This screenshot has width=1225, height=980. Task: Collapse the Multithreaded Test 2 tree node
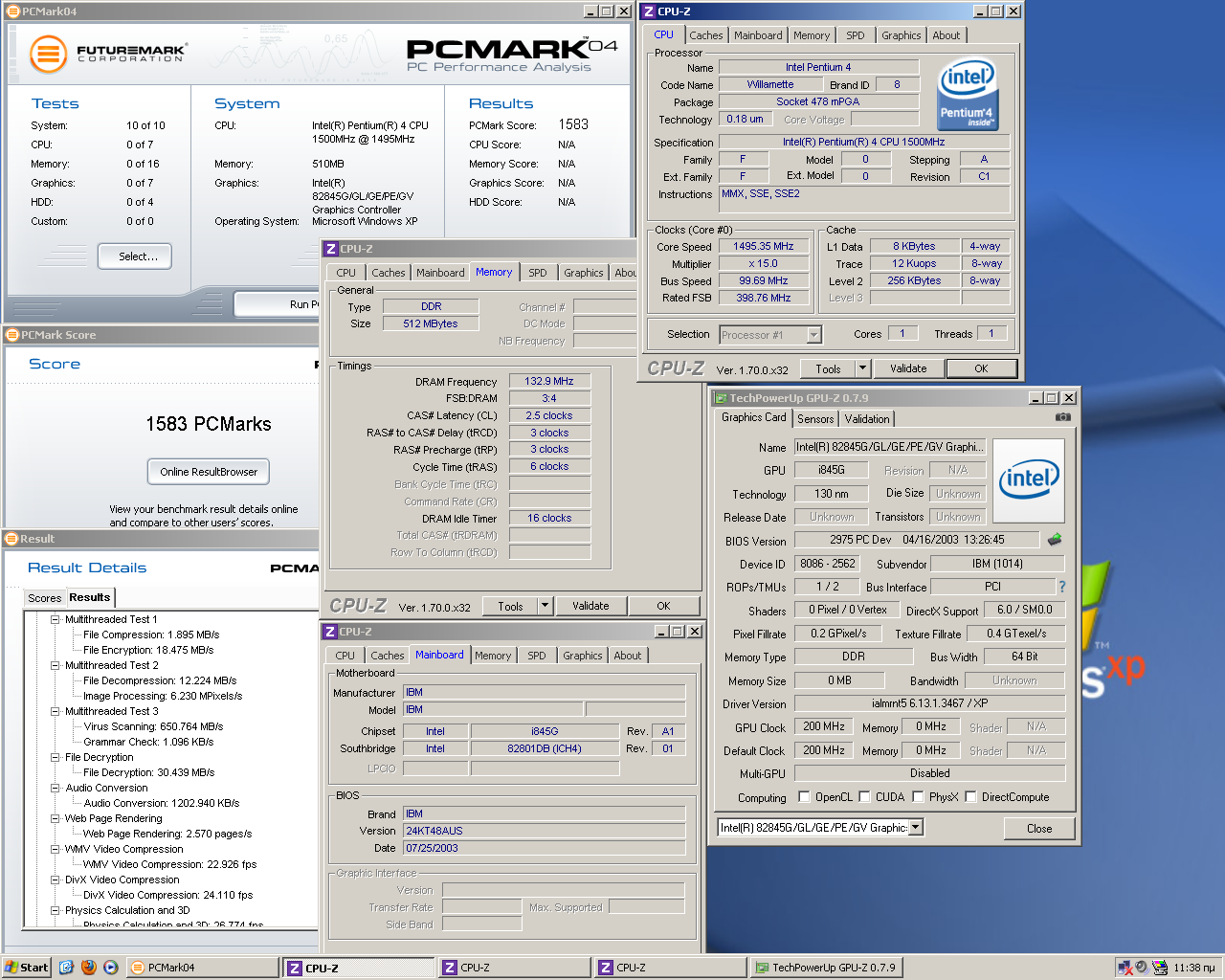[56, 665]
